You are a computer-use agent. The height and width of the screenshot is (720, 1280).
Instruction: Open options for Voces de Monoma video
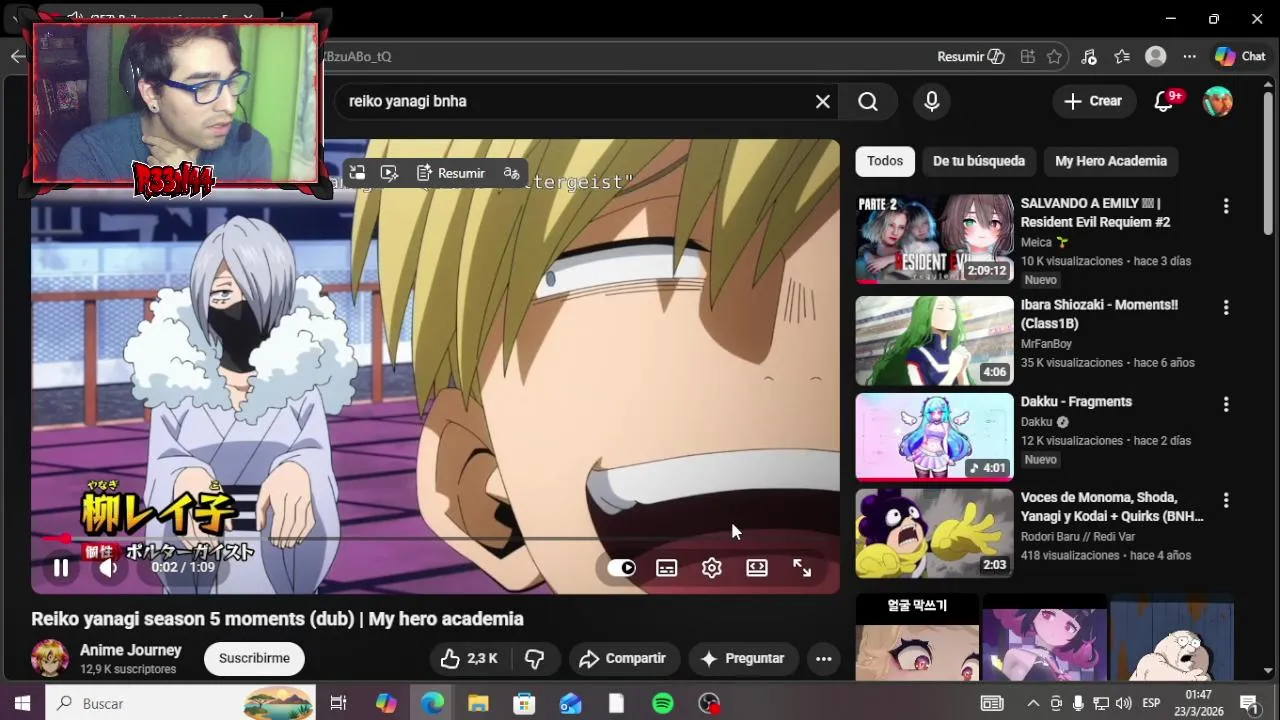pyautogui.click(x=1226, y=500)
